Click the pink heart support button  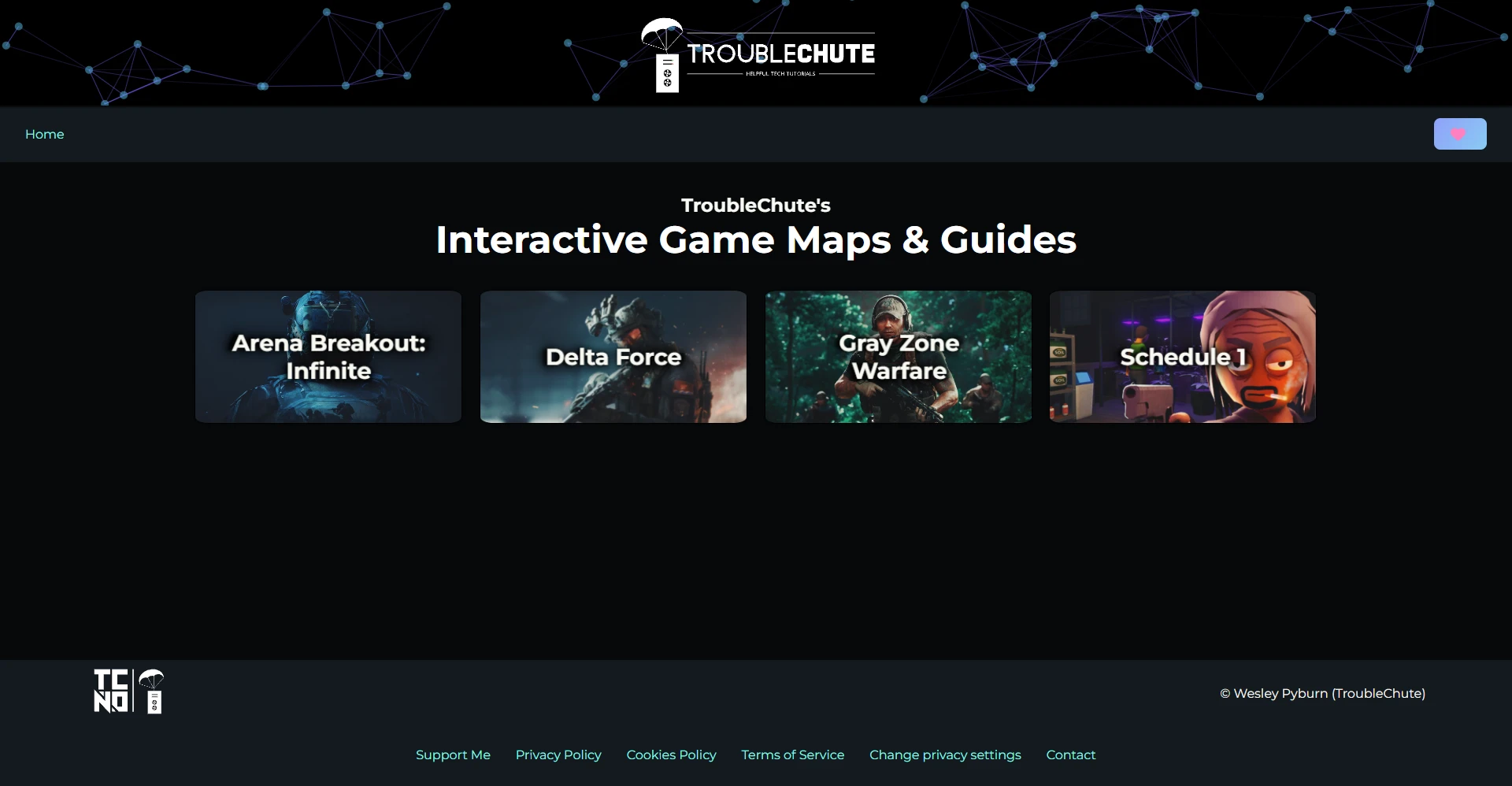click(x=1460, y=134)
